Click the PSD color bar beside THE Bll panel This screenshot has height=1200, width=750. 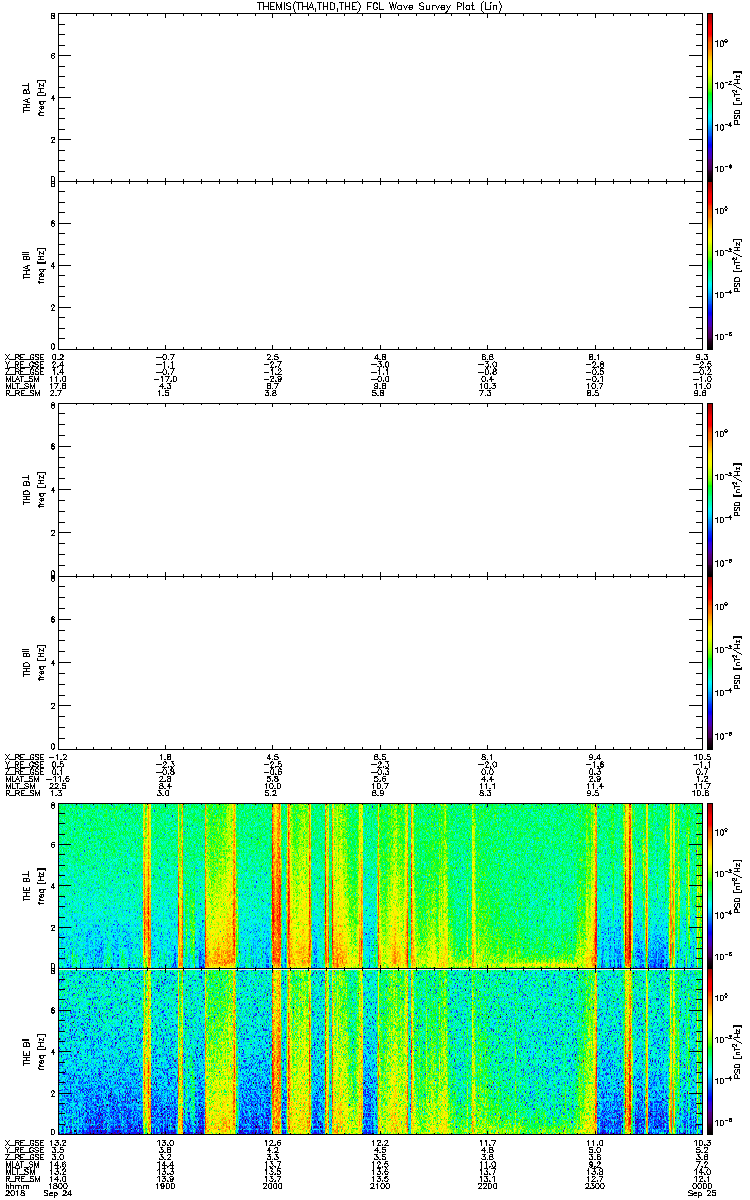(710, 1052)
